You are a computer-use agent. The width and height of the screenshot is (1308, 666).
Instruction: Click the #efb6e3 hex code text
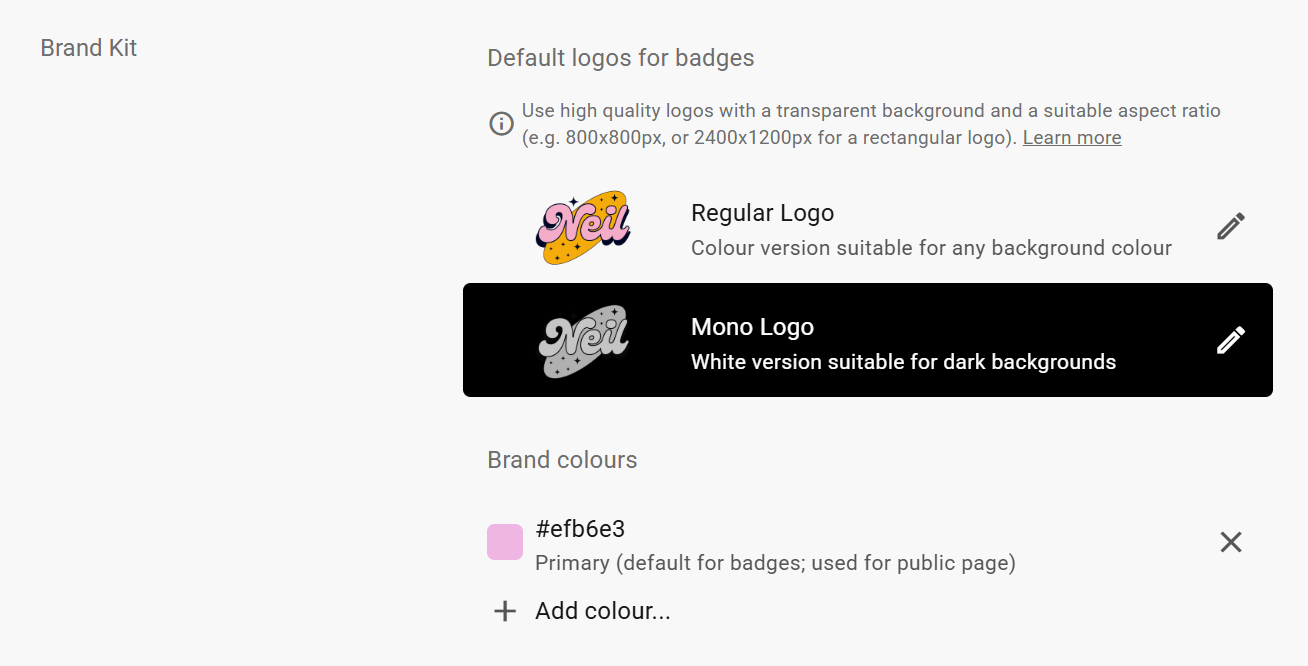tap(581, 528)
